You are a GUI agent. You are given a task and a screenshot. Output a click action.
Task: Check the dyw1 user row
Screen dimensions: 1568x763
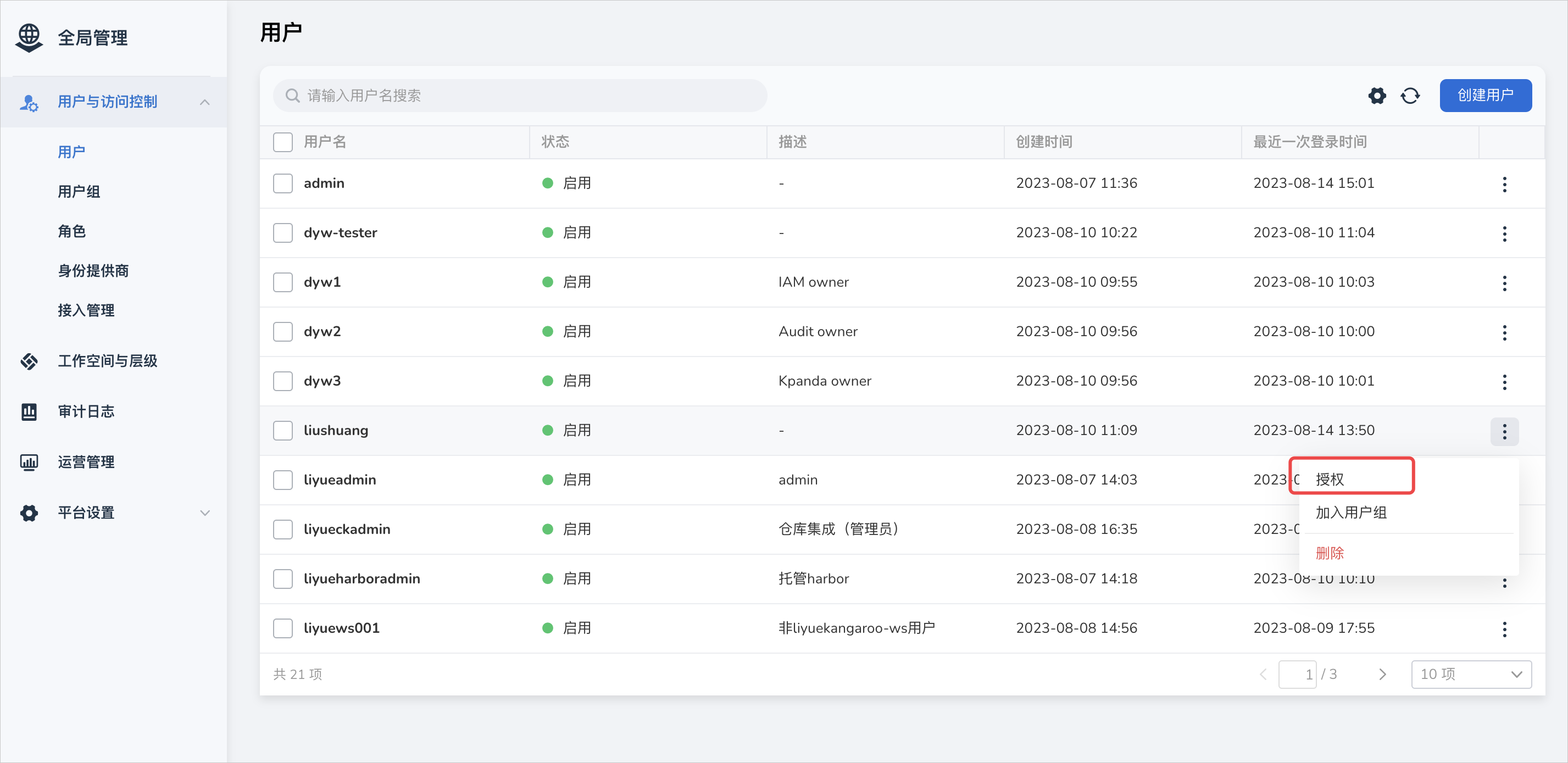click(x=282, y=282)
